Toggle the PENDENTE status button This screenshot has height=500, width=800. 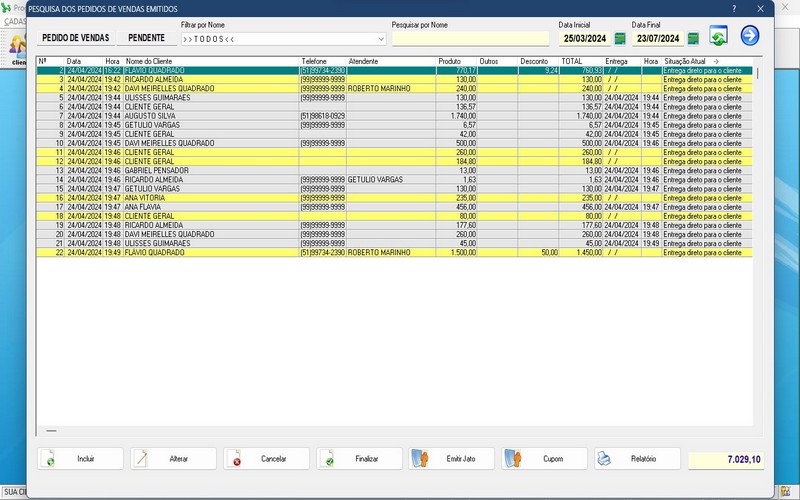pyautogui.click(x=146, y=38)
